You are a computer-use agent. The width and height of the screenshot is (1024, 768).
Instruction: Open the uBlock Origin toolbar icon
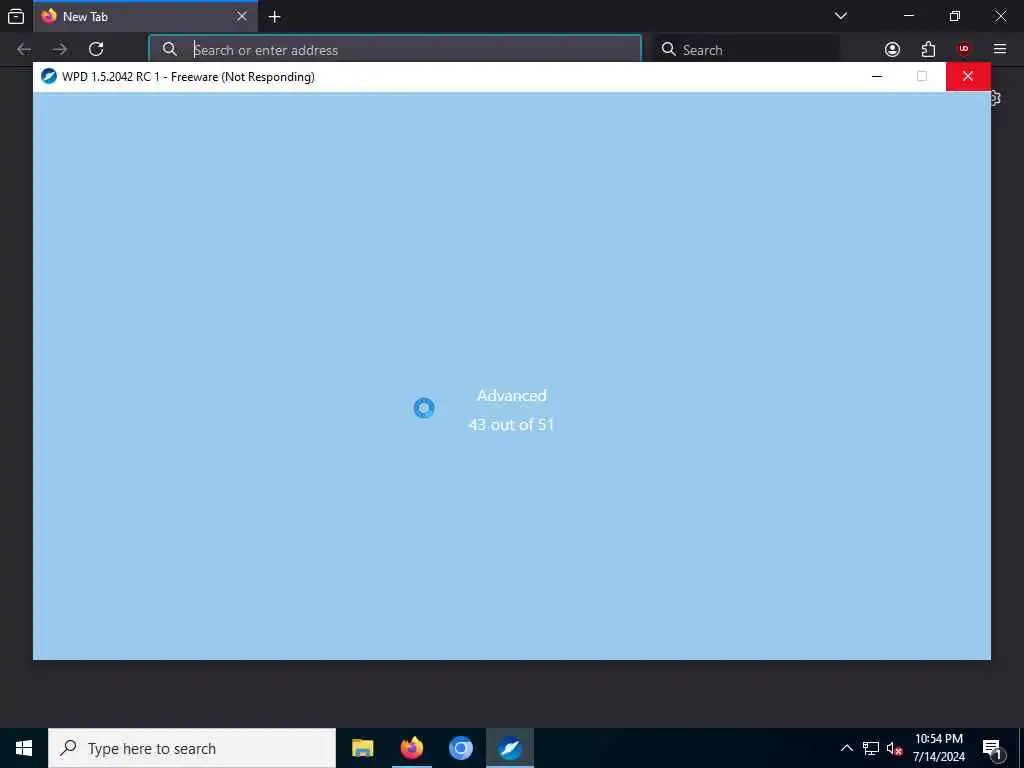[964, 49]
